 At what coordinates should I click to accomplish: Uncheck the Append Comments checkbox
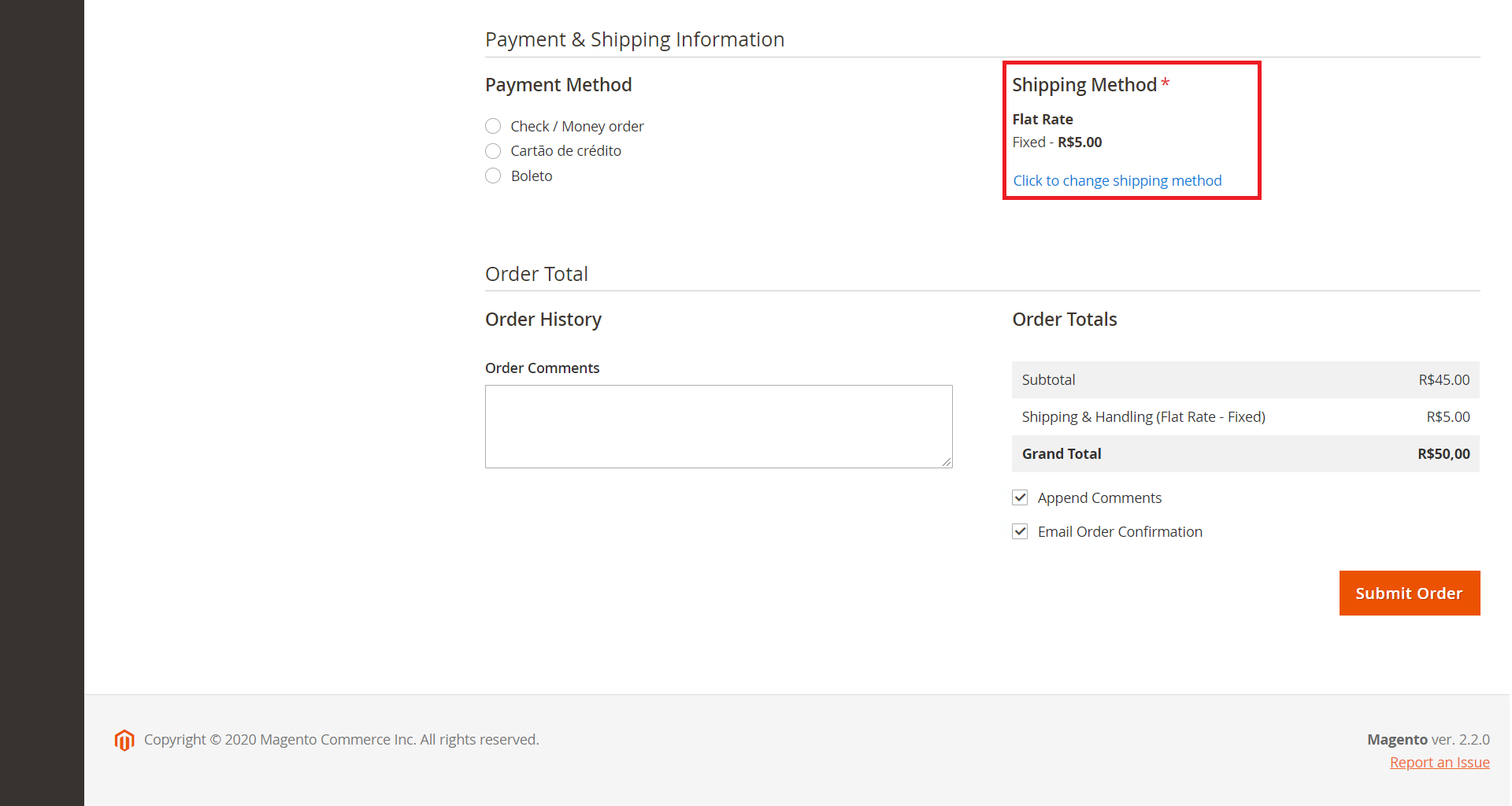pyautogui.click(x=1020, y=497)
